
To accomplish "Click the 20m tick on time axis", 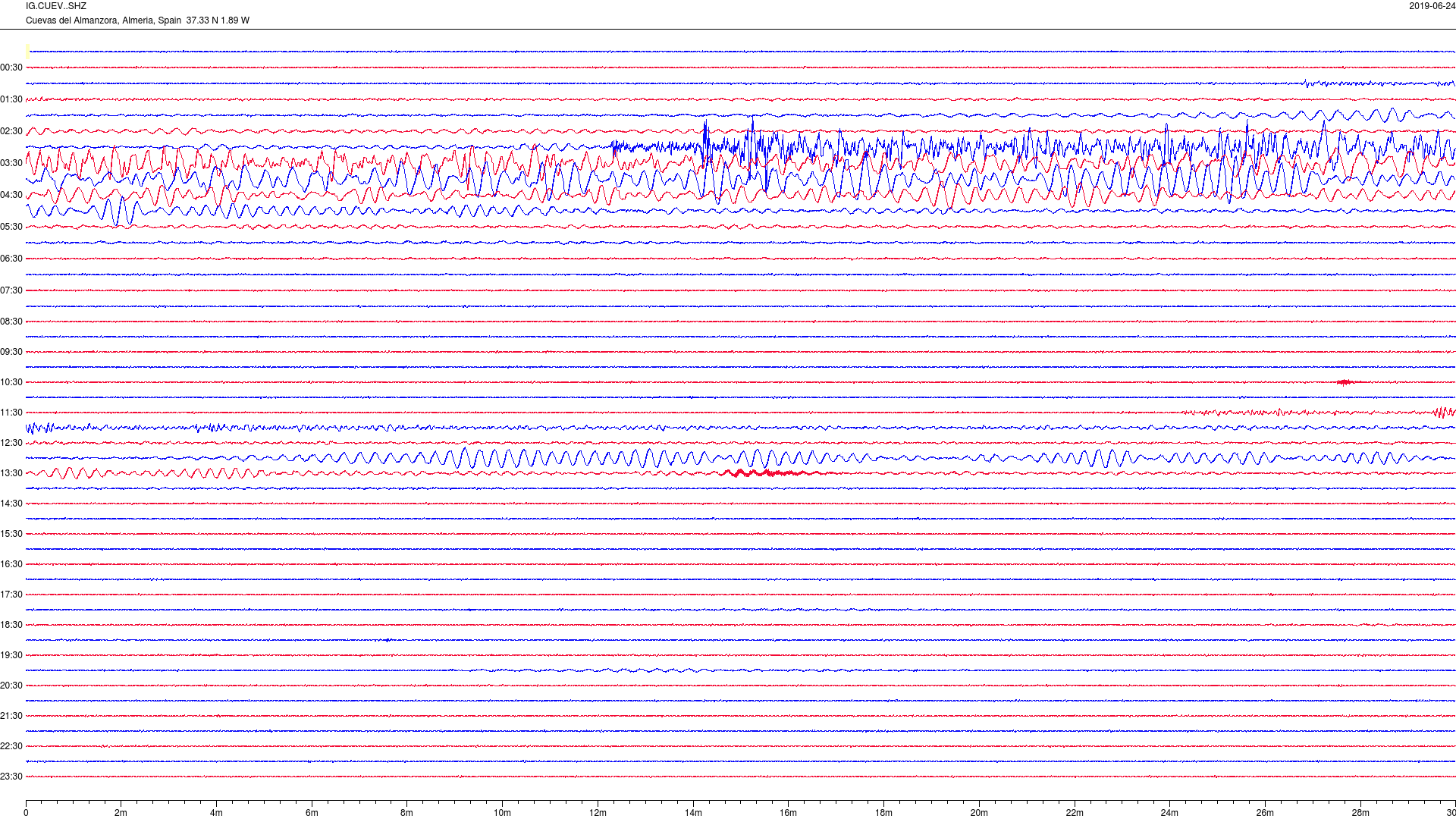I will tap(979, 813).
